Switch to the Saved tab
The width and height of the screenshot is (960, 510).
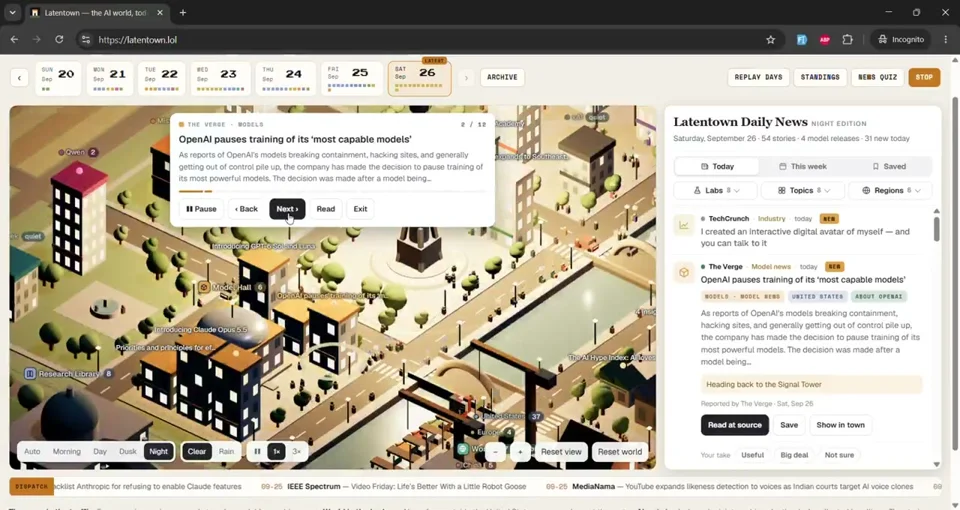click(x=888, y=166)
